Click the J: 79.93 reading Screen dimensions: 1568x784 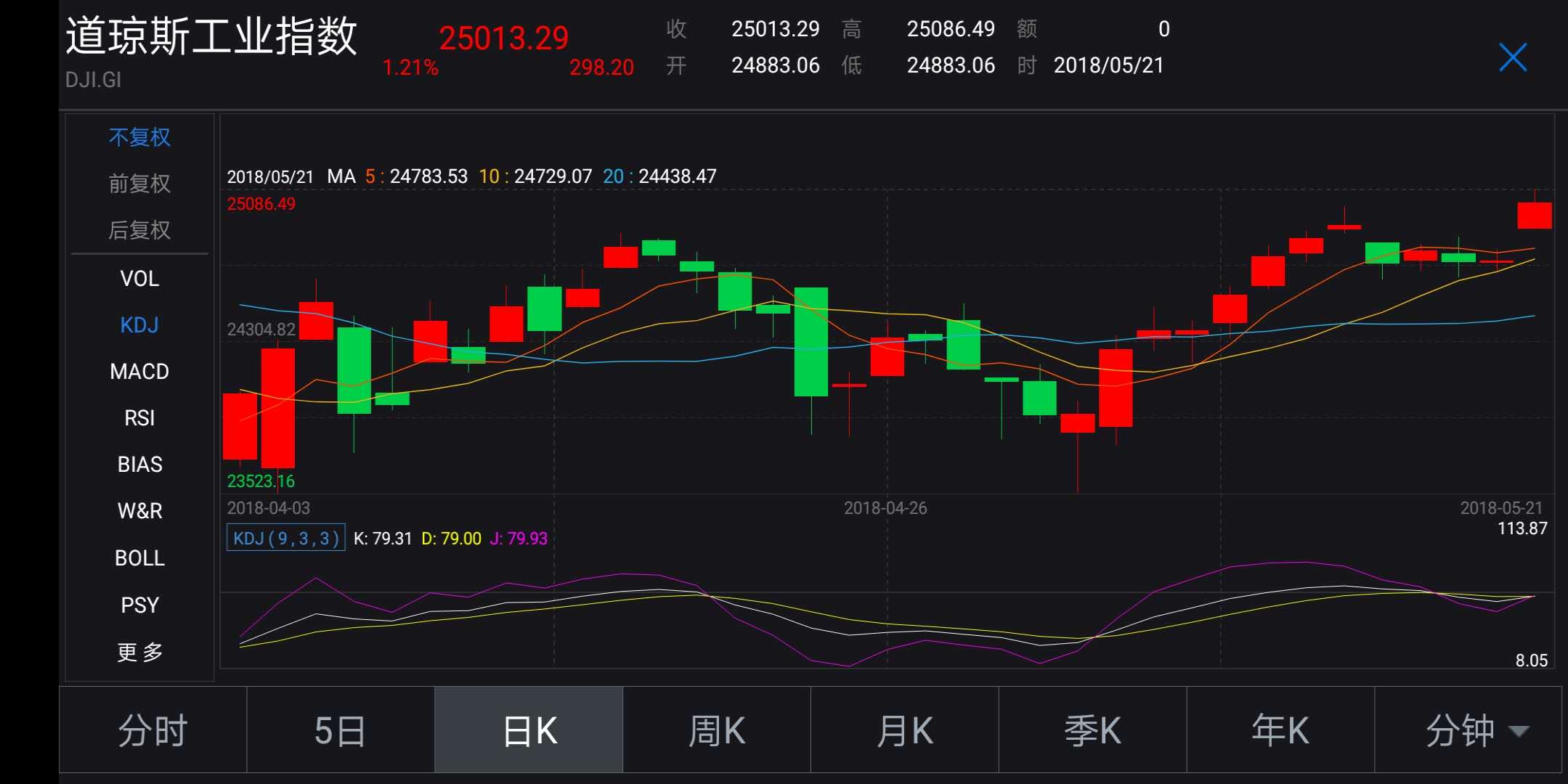[519, 539]
